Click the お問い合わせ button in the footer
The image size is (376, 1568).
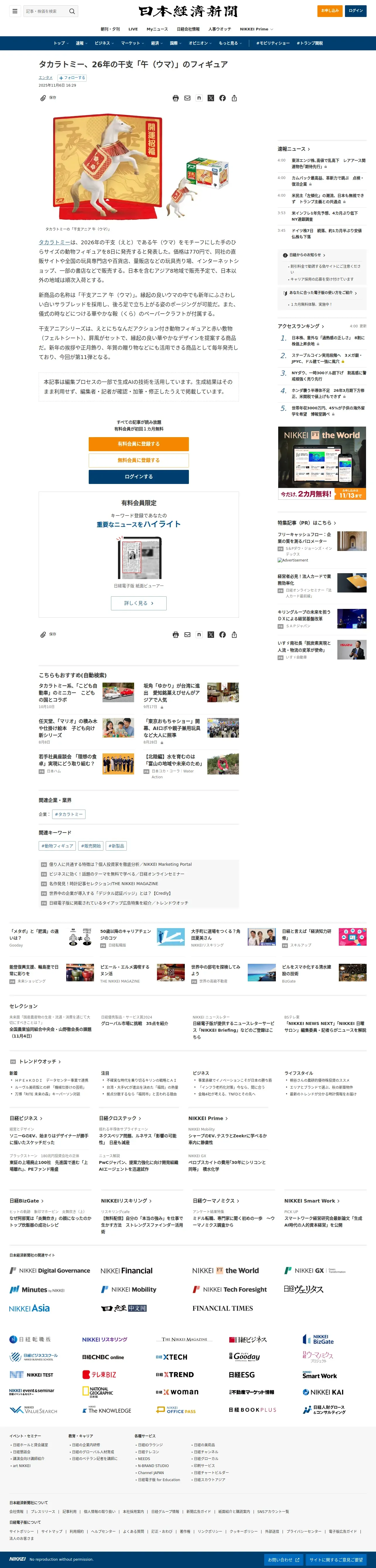point(283,1560)
